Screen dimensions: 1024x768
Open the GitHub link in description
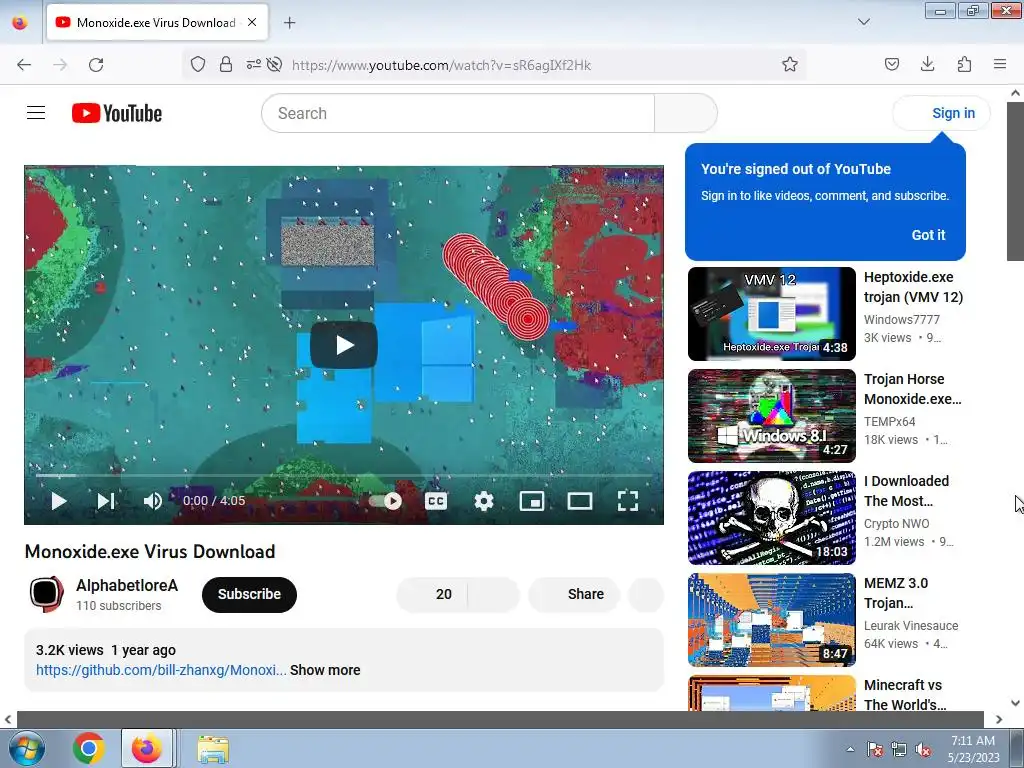(161, 670)
